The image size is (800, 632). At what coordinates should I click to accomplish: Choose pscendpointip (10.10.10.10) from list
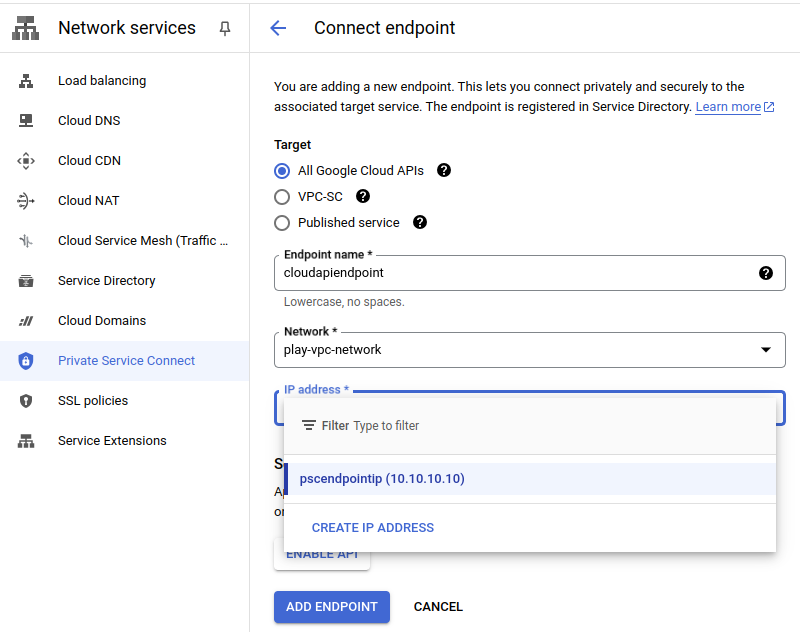382,479
